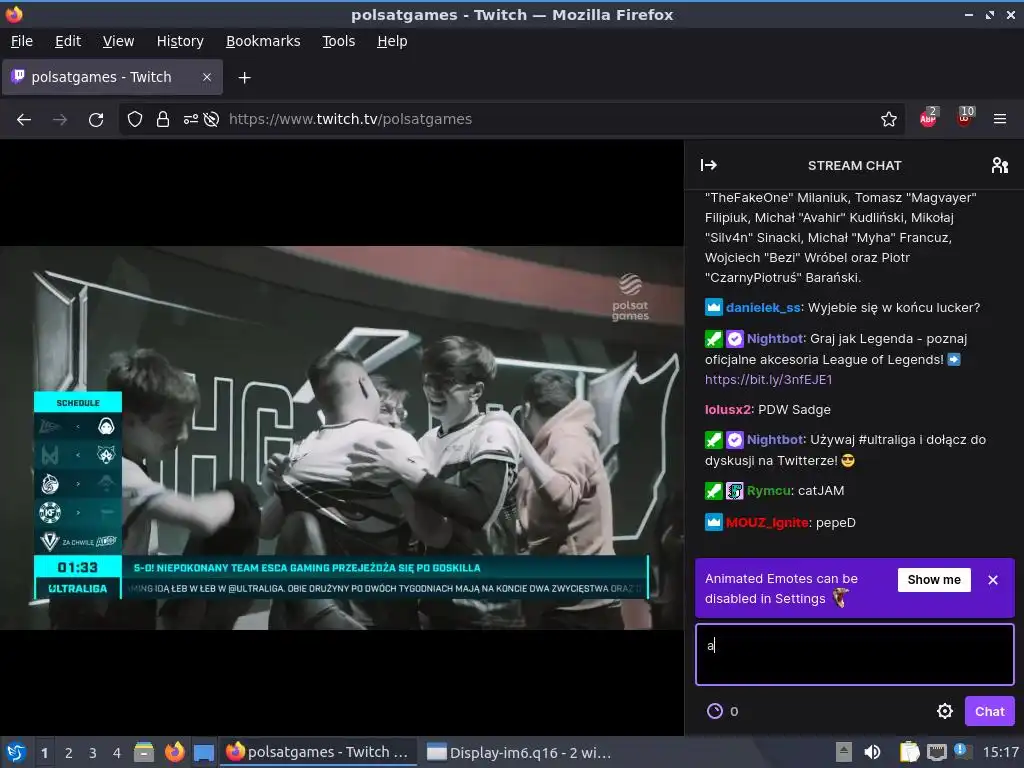This screenshot has width=1024, height=768.
Task: Open the desktop start menu icon
Action: (x=16, y=752)
